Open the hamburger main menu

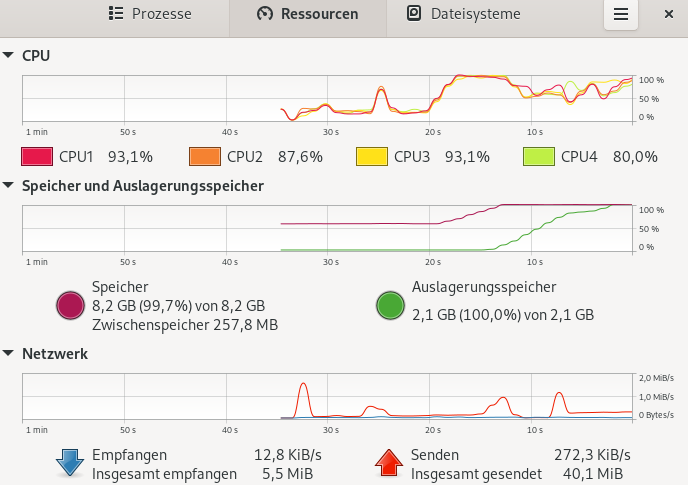[621, 14]
